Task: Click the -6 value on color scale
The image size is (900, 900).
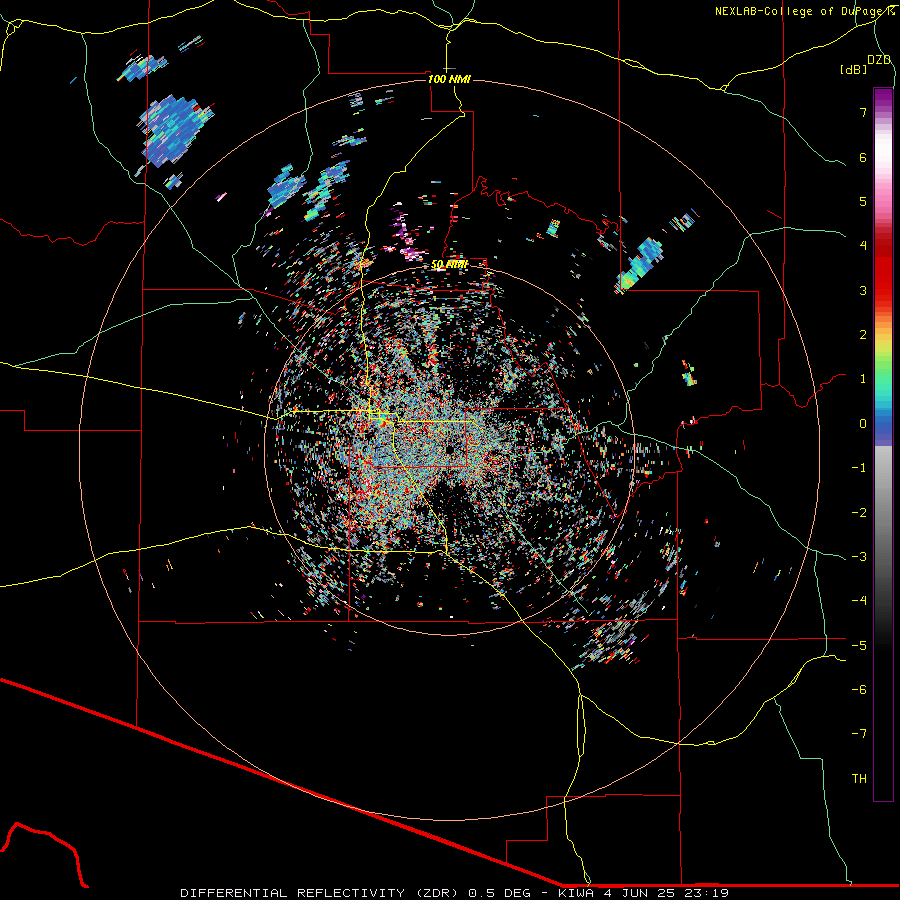Action: coord(859,690)
